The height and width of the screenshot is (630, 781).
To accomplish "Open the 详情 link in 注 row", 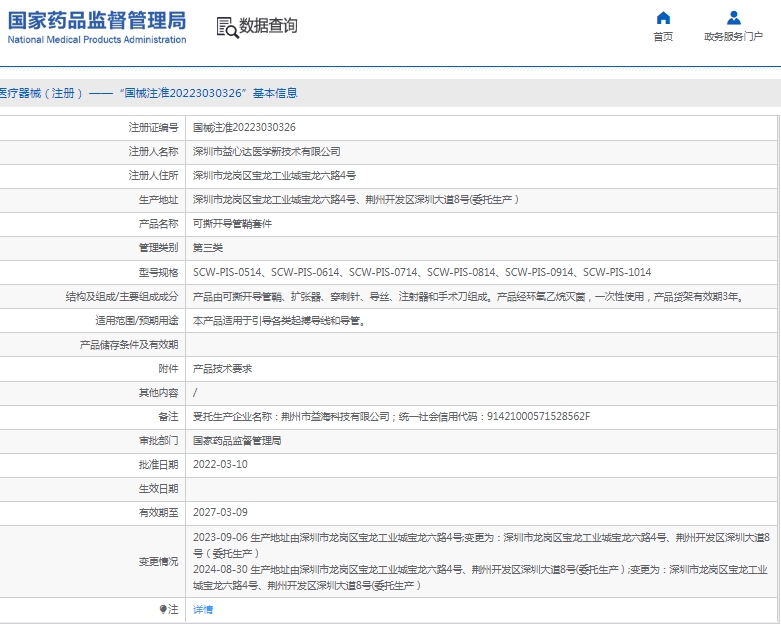I will pyautogui.click(x=203, y=609).
